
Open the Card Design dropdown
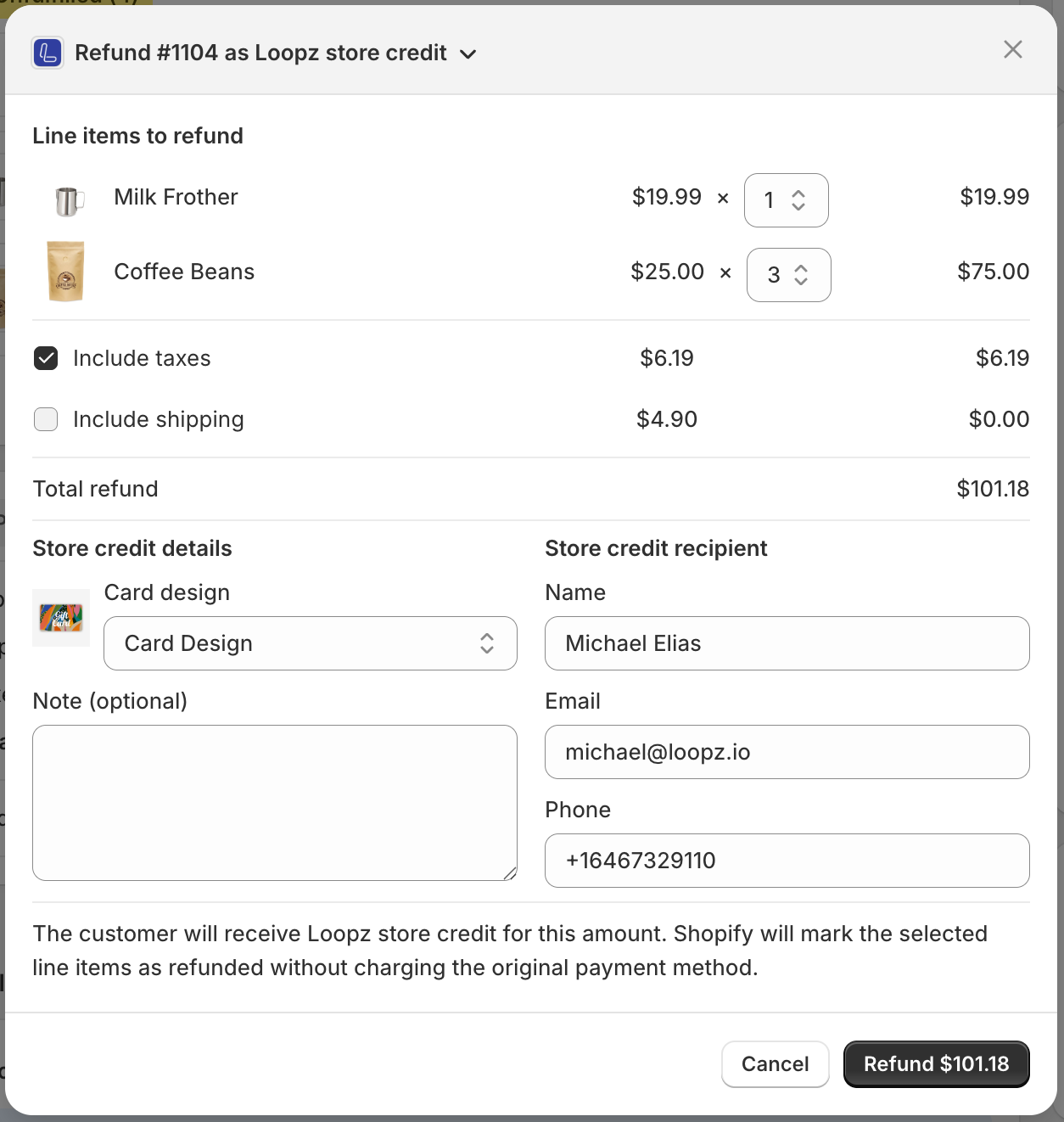coord(311,643)
